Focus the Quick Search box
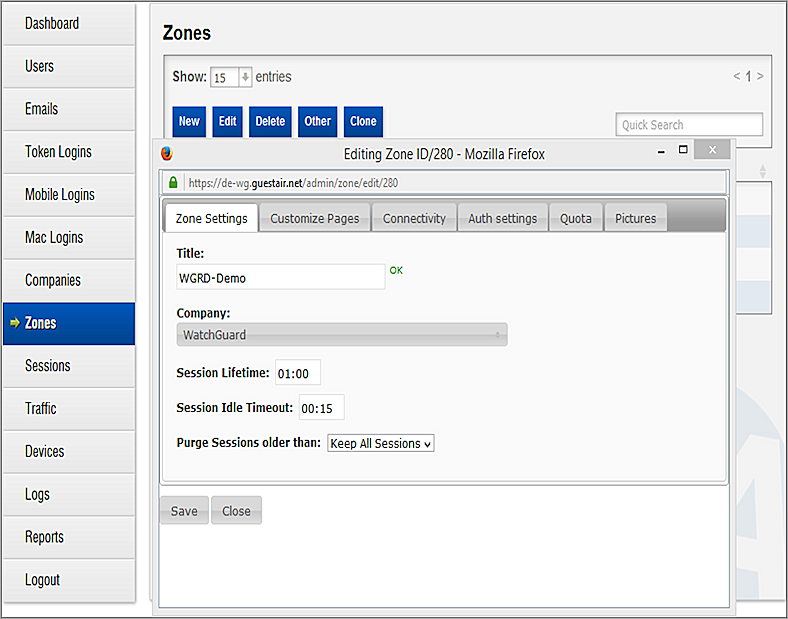This screenshot has width=788, height=619. pos(689,125)
